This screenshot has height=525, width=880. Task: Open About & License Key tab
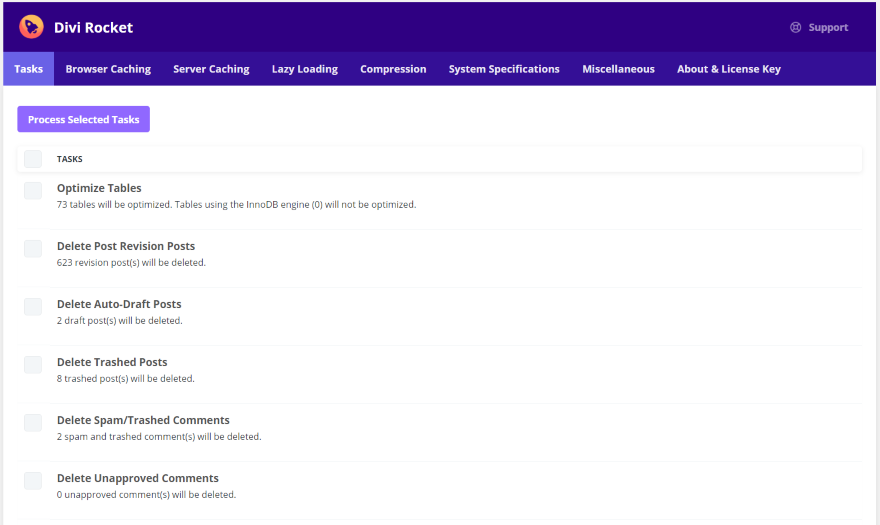pyautogui.click(x=728, y=69)
